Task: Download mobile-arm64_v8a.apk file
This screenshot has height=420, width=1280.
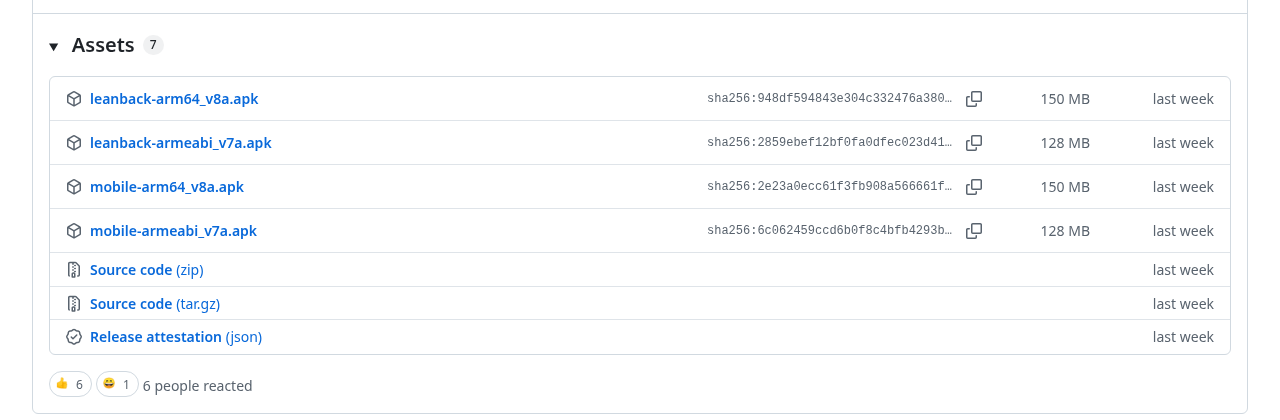Action: pyautogui.click(x=167, y=187)
